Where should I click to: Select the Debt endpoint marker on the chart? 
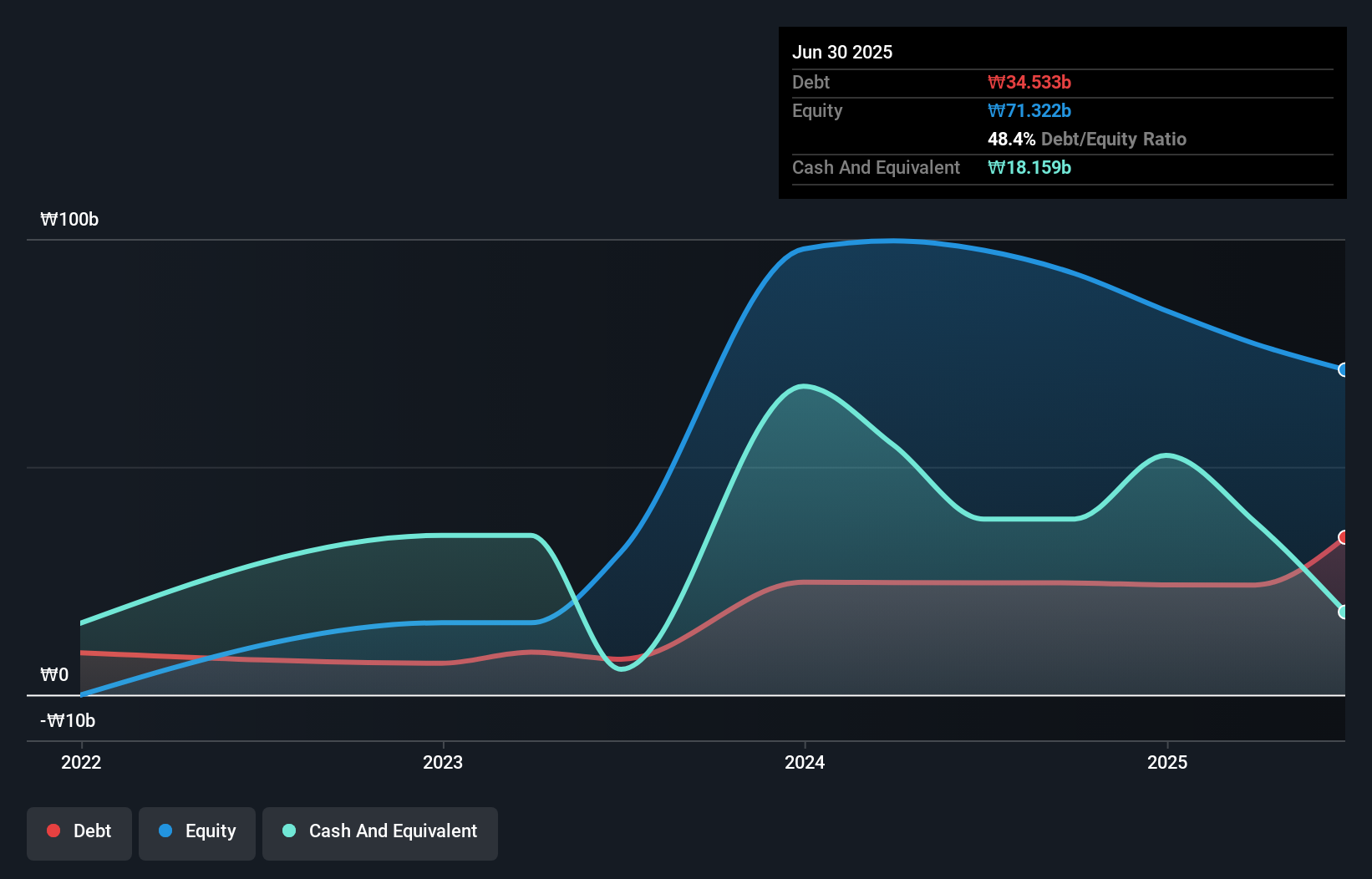pyautogui.click(x=1344, y=537)
